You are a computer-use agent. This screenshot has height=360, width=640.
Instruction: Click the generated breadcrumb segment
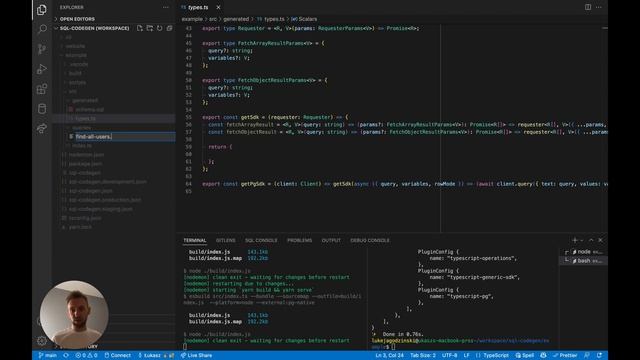point(236,19)
